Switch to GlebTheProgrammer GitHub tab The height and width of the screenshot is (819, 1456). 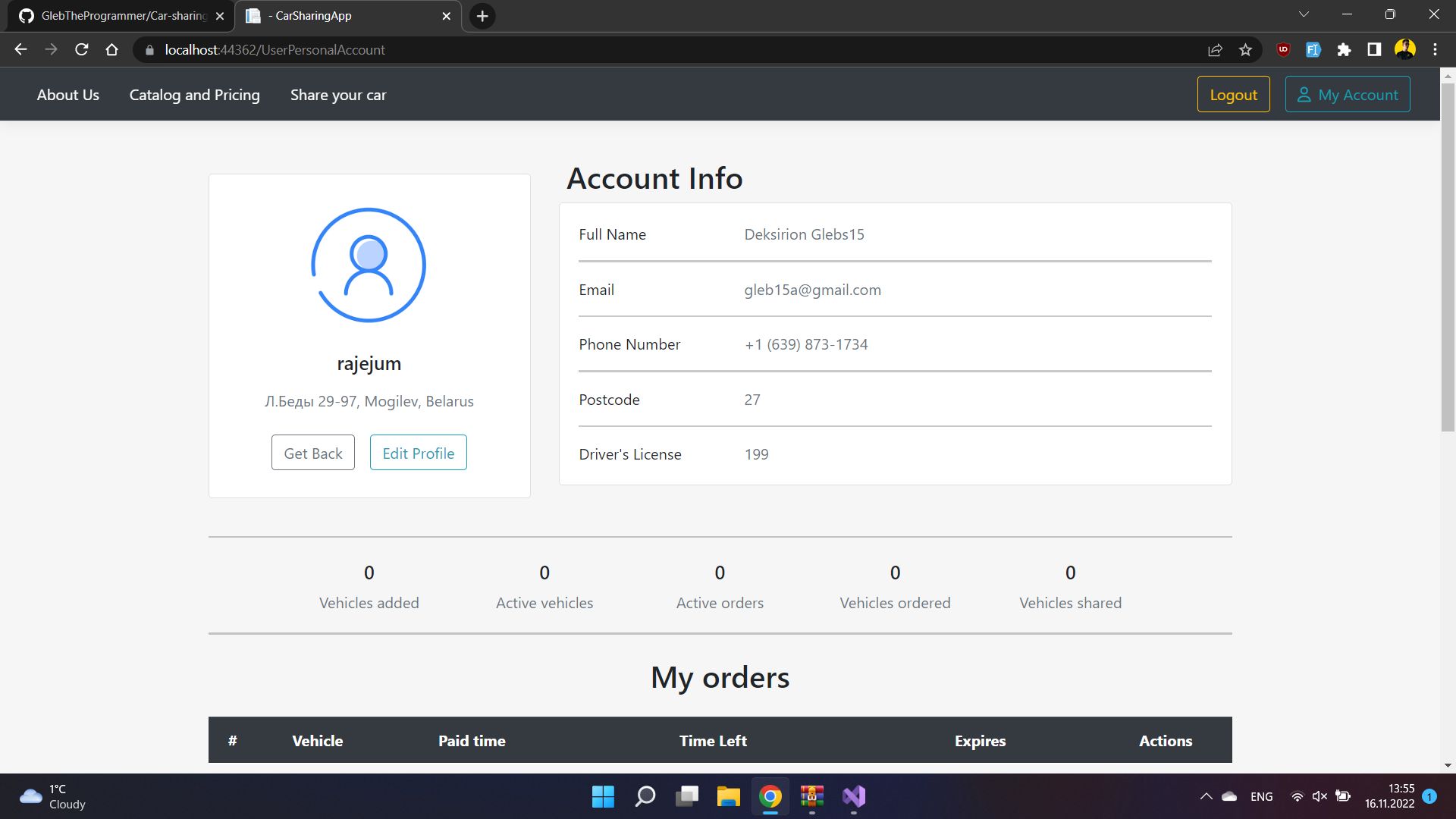(121, 16)
